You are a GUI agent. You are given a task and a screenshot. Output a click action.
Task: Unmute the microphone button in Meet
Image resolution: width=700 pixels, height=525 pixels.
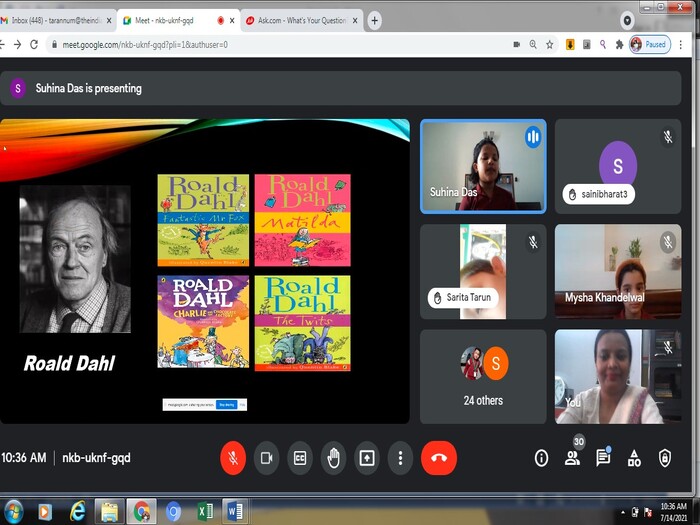[x=233, y=458]
